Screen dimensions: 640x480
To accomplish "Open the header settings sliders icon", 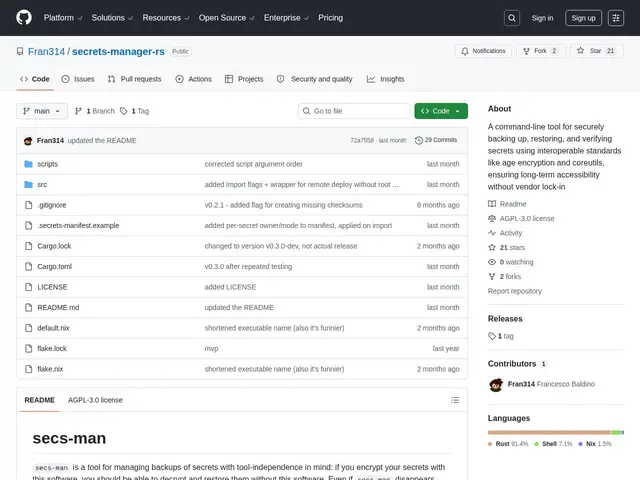I will (x=616, y=18).
